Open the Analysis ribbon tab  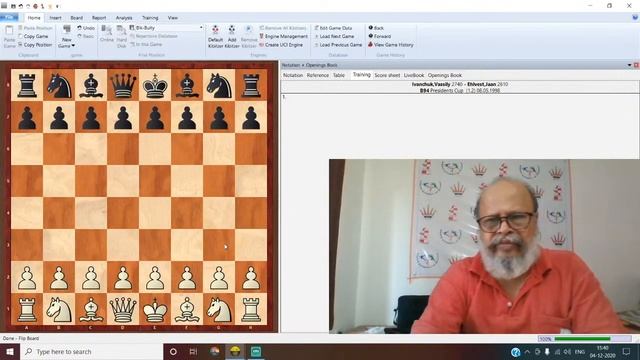point(124,18)
